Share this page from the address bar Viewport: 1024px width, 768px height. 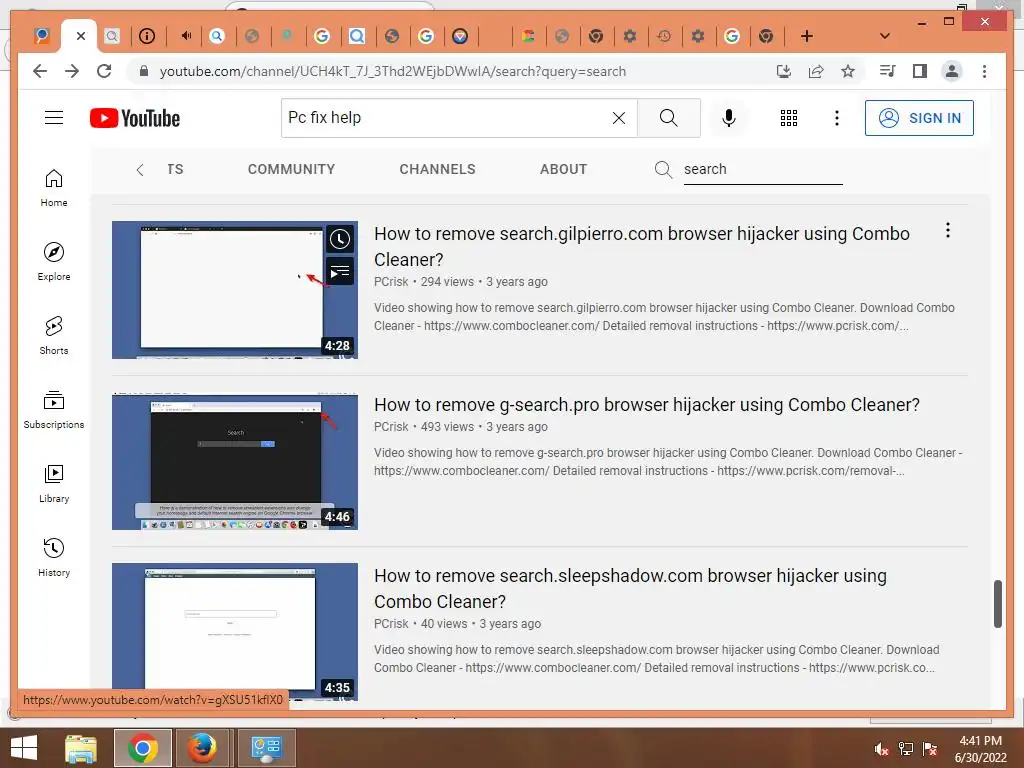(x=816, y=71)
